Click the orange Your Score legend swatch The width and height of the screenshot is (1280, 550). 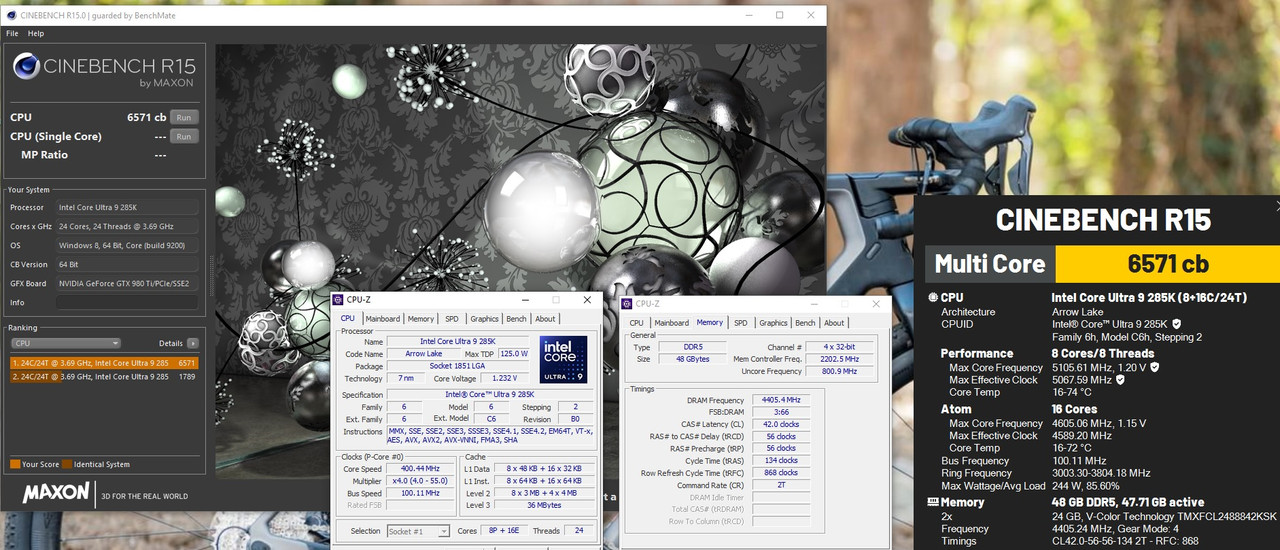[x=15, y=464]
